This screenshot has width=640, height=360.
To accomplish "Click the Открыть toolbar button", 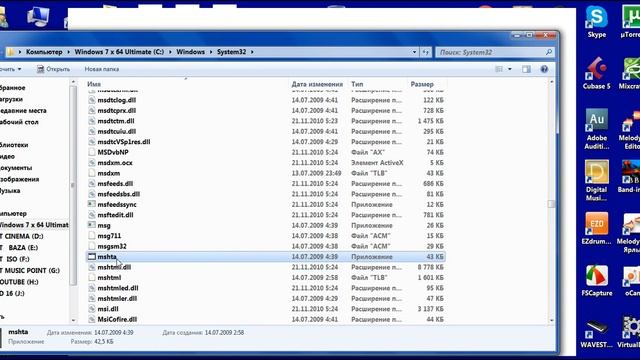I will [x=53, y=69].
